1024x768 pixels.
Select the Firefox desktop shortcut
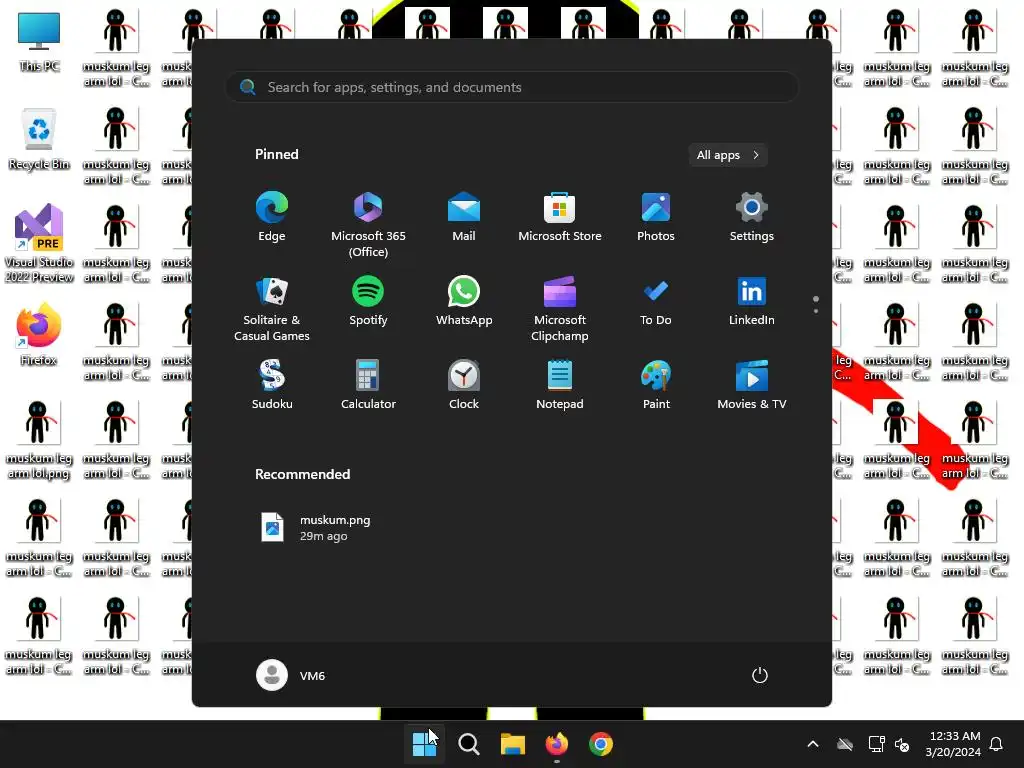tap(39, 334)
